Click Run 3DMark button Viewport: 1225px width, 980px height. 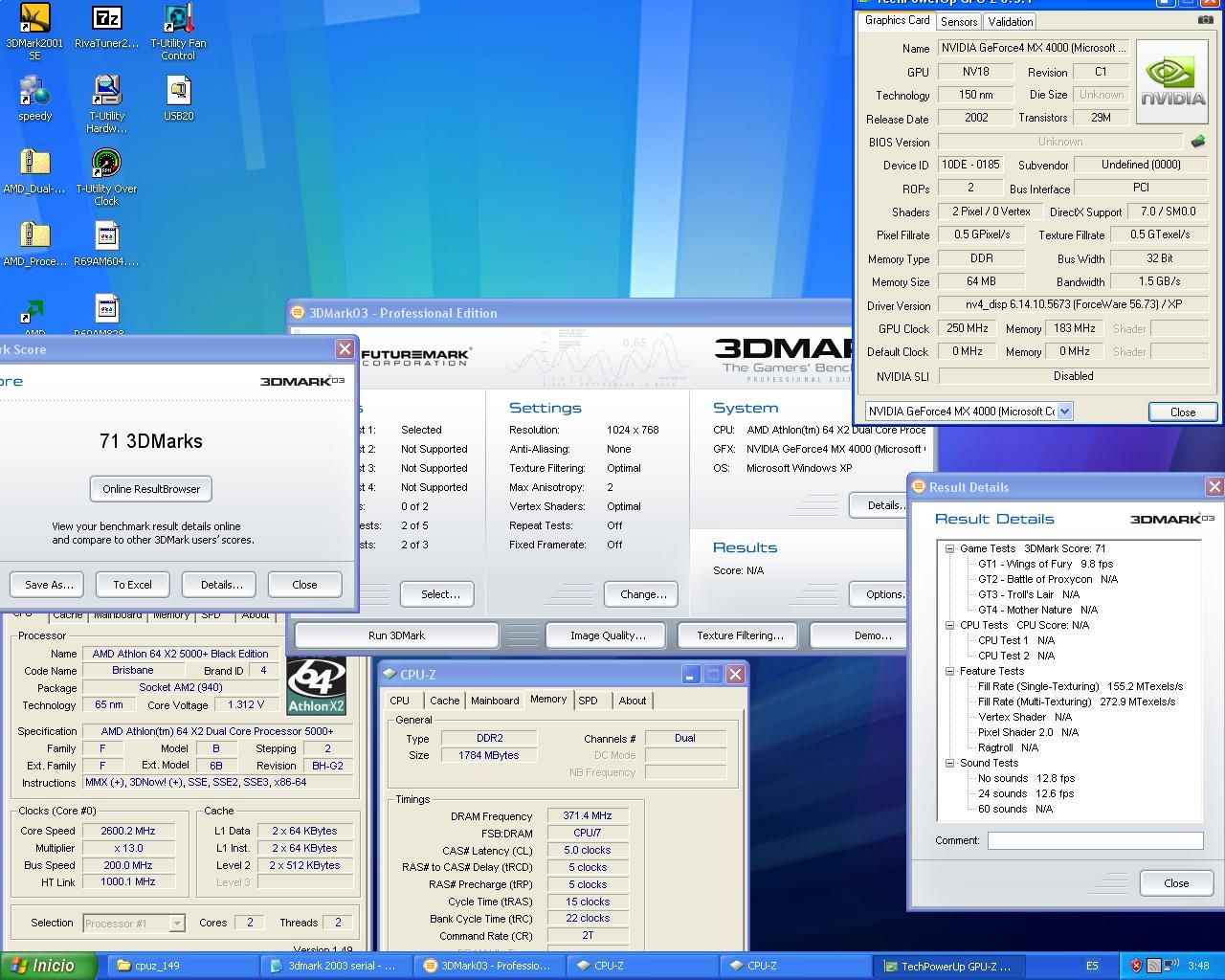pyautogui.click(x=396, y=635)
